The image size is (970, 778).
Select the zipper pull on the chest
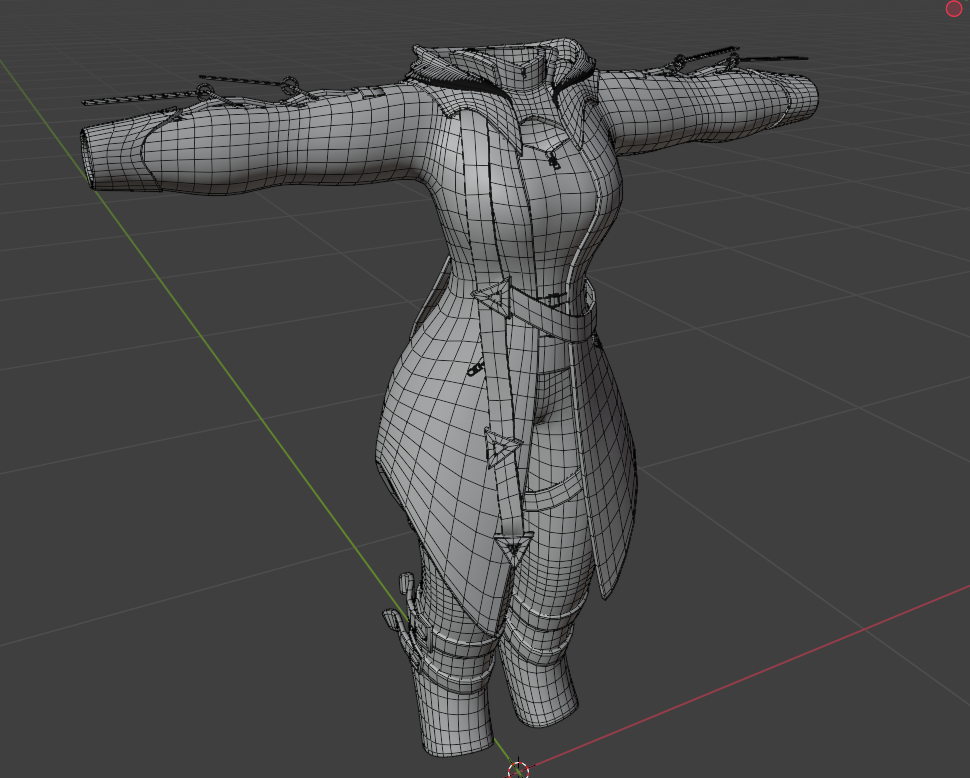click(552, 161)
